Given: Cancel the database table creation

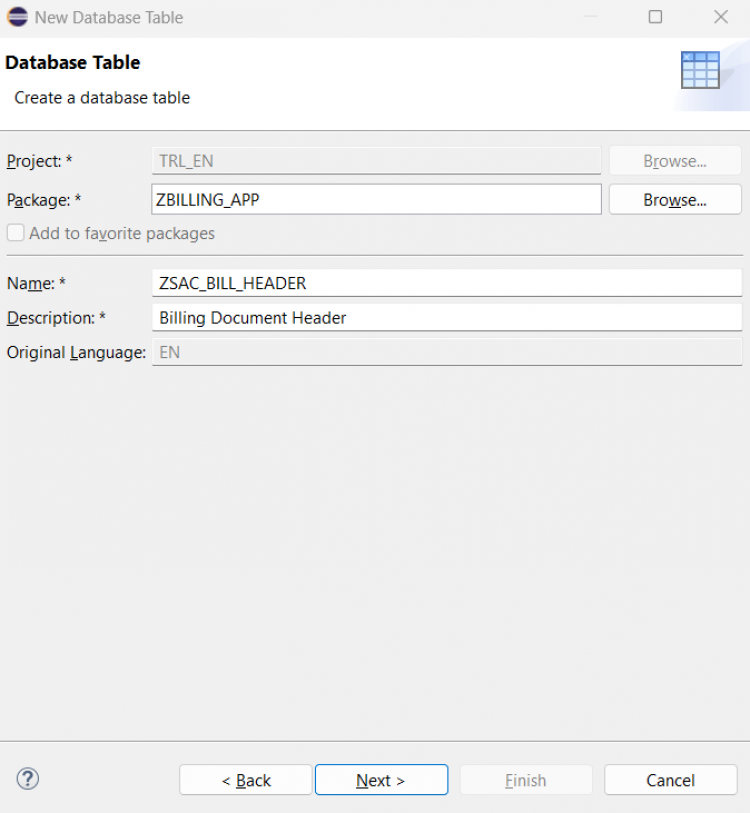Looking at the screenshot, I should click(x=670, y=780).
